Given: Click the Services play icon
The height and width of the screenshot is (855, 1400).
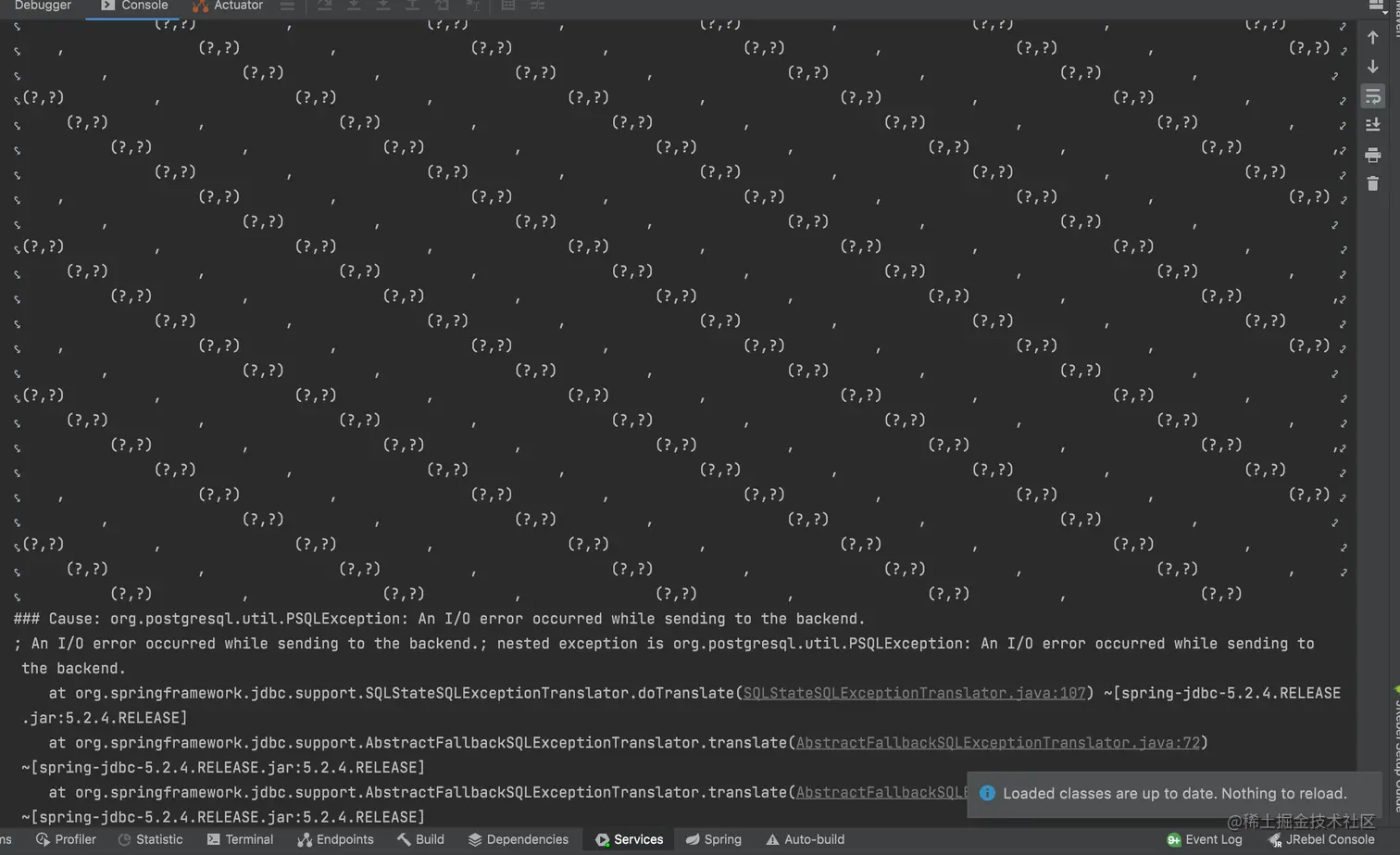Looking at the screenshot, I should coord(603,839).
